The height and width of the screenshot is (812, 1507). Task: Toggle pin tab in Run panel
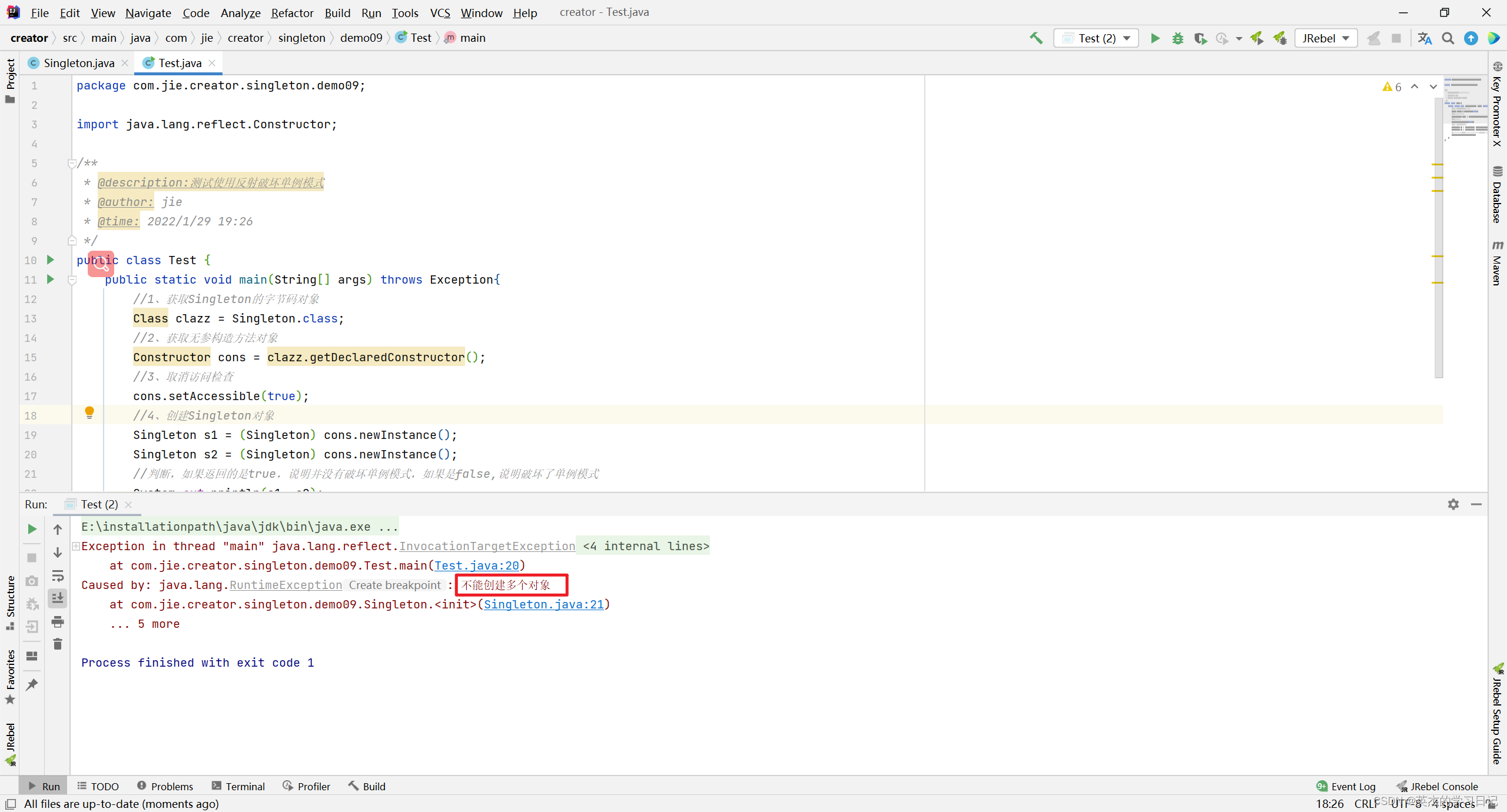[x=32, y=684]
